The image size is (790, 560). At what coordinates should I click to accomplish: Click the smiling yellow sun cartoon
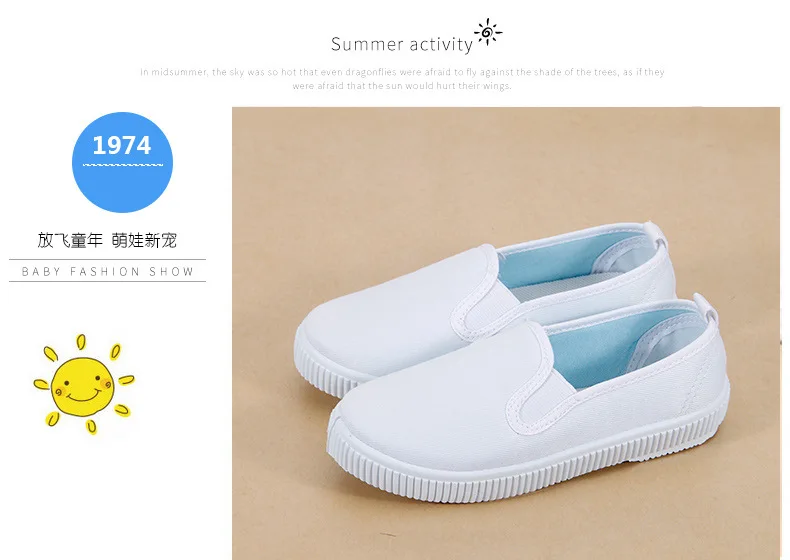[x=83, y=384]
